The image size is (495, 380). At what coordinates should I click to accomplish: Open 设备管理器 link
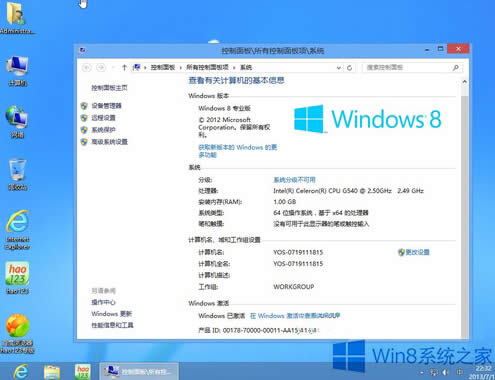pos(106,106)
